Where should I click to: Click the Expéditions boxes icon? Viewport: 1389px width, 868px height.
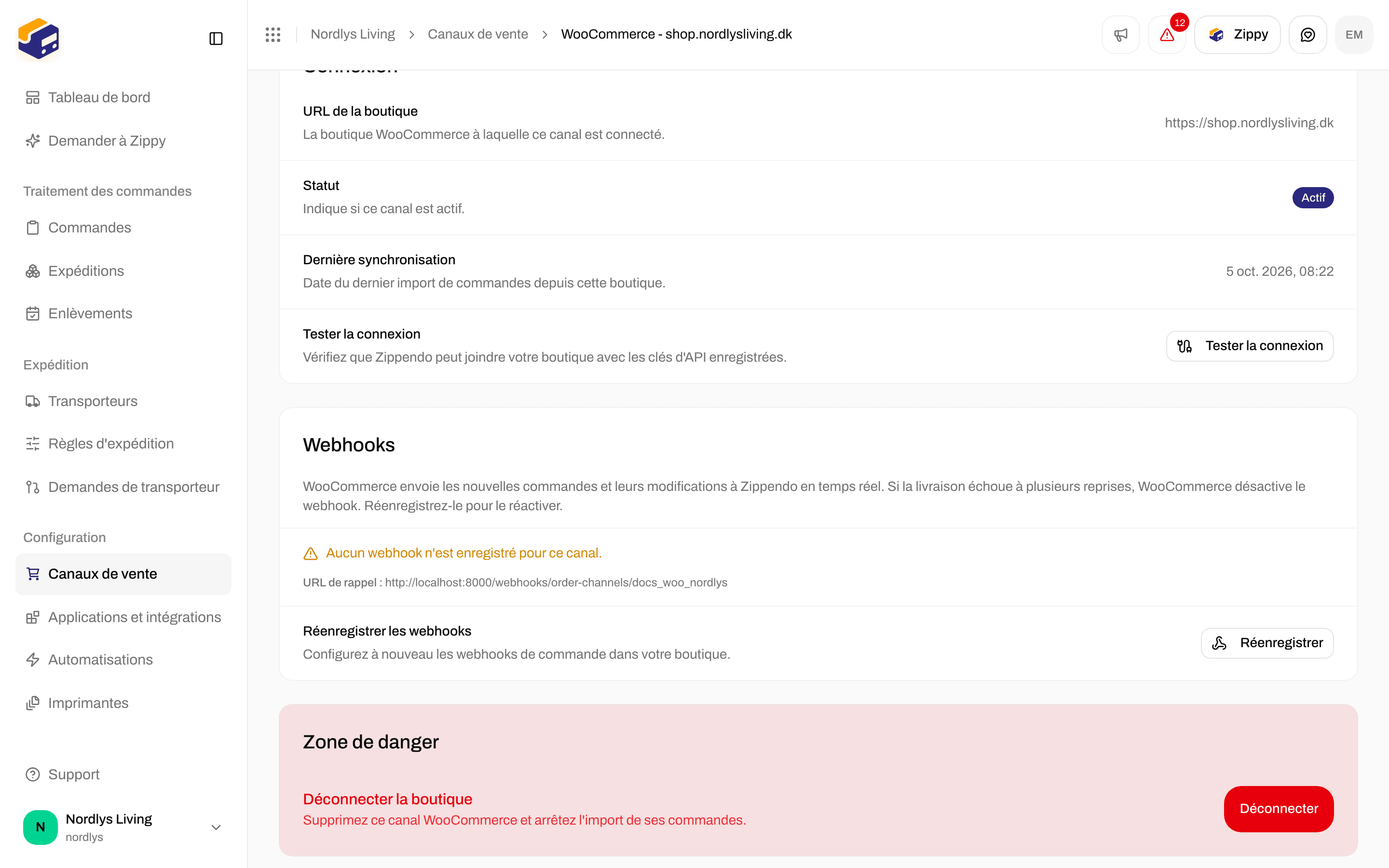click(33, 271)
